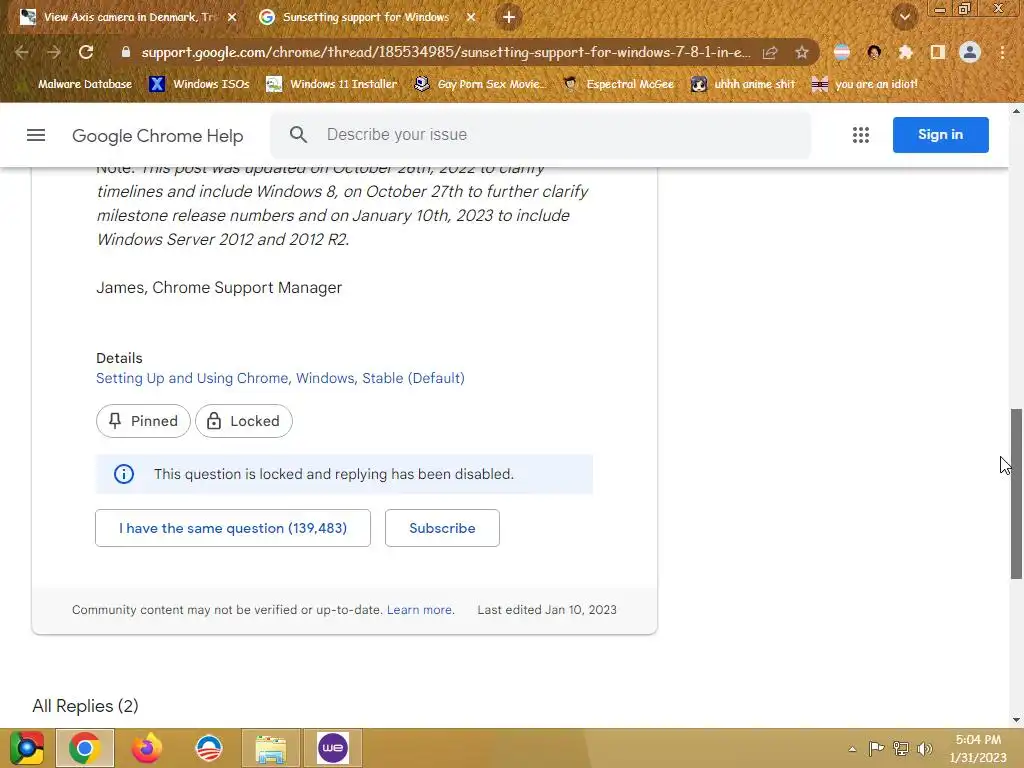Click the browser forward arrow

54,52
